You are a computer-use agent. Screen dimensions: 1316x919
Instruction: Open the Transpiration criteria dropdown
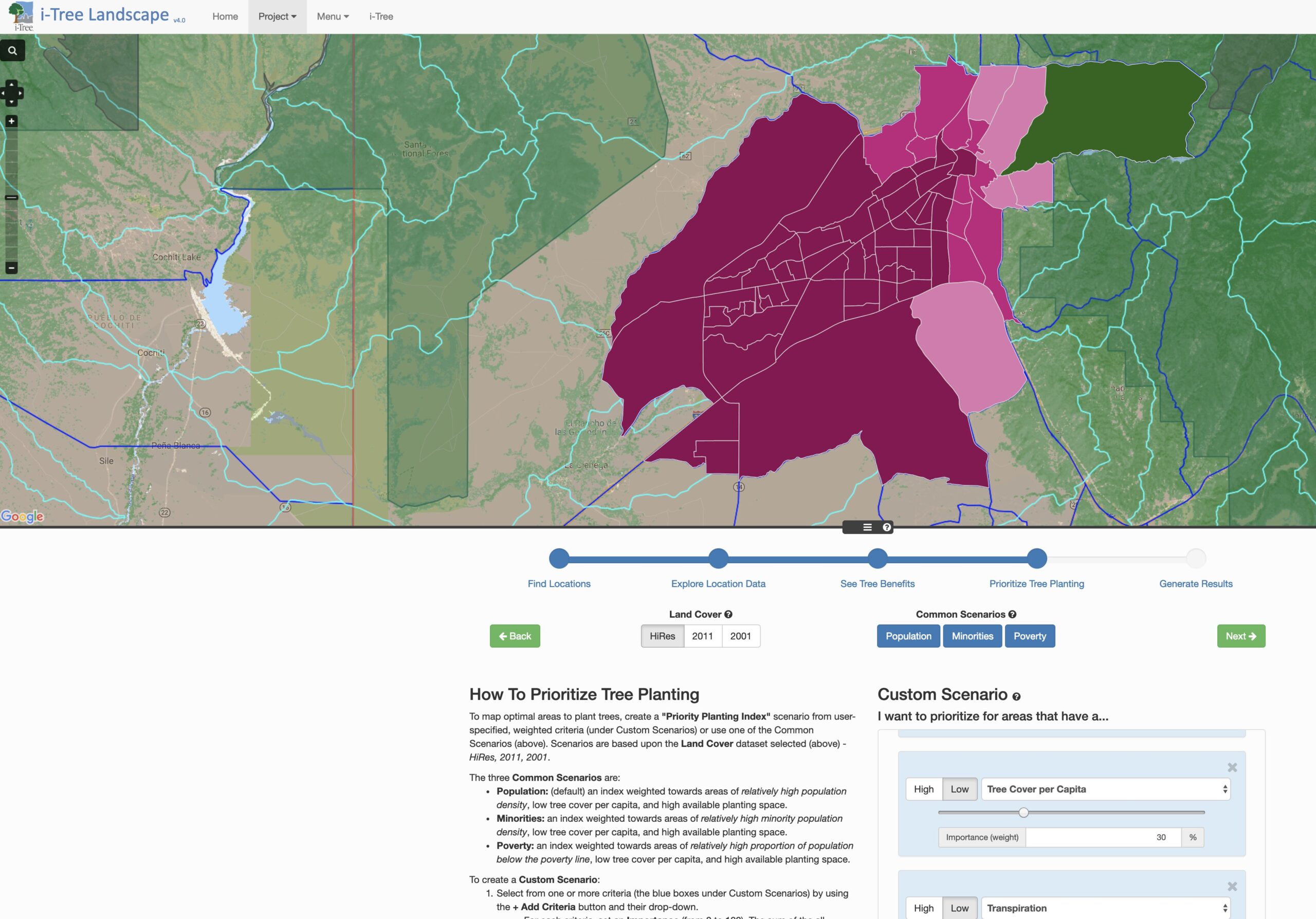(1105, 908)
